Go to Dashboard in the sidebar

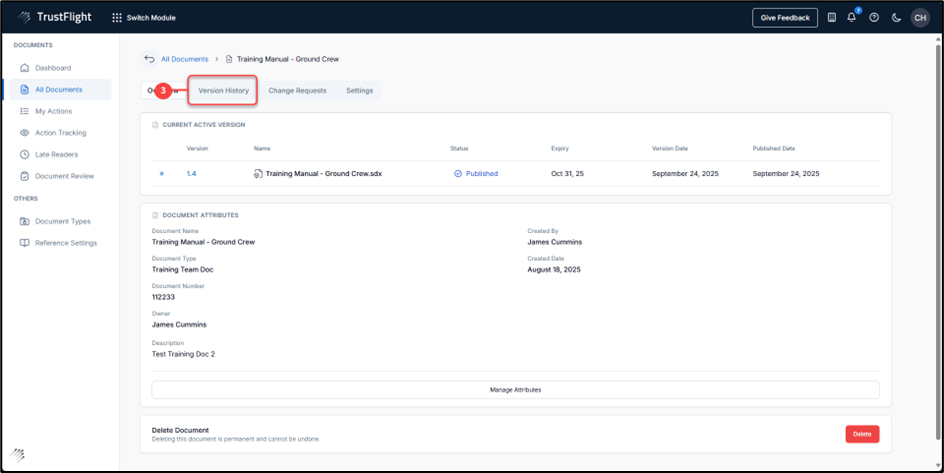pos(53,68)
